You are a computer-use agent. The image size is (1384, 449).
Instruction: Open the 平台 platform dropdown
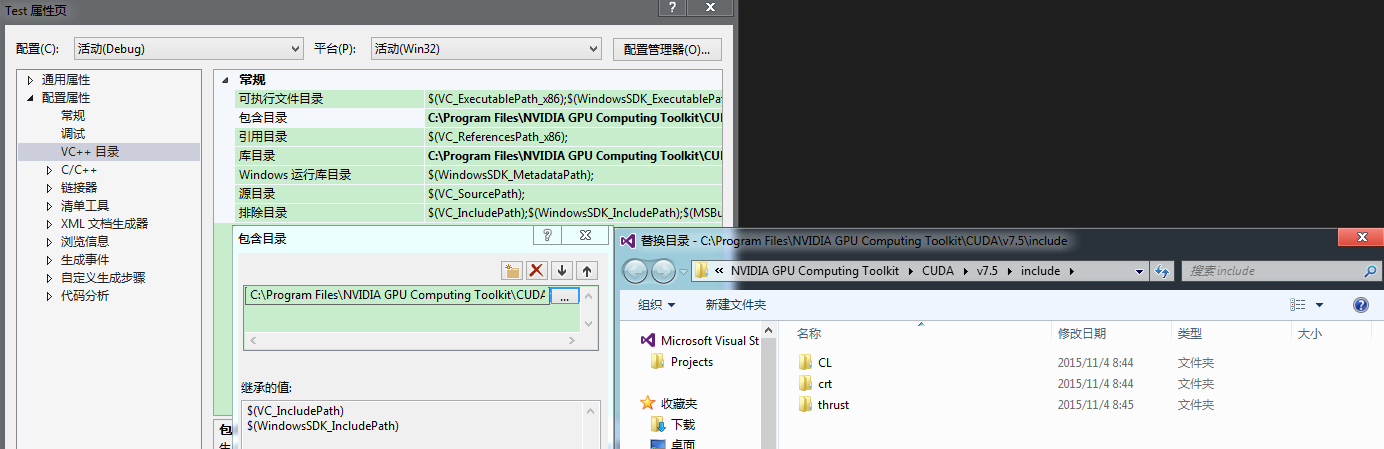[484, 48]
